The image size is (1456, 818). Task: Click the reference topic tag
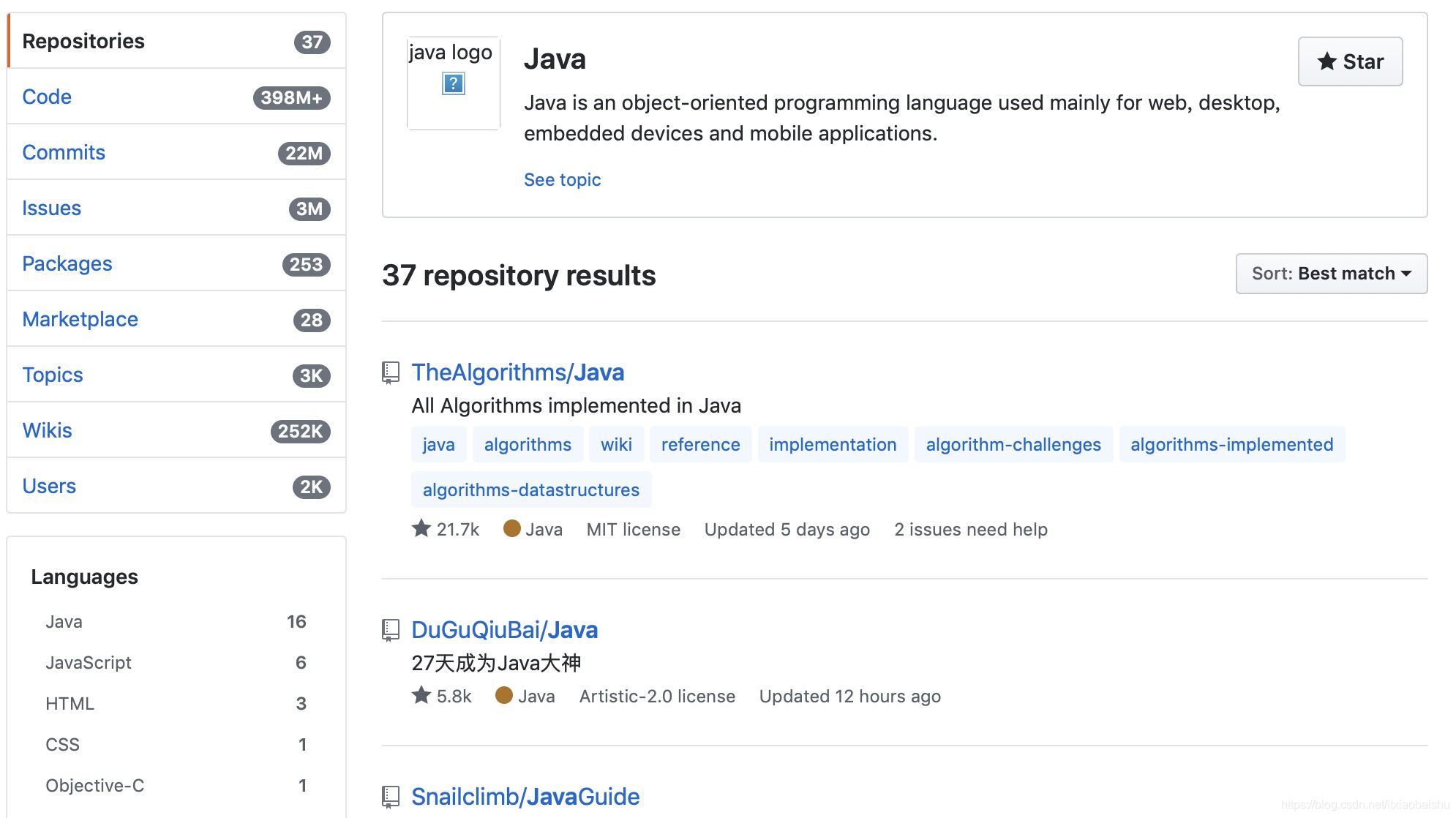point(700,445)
